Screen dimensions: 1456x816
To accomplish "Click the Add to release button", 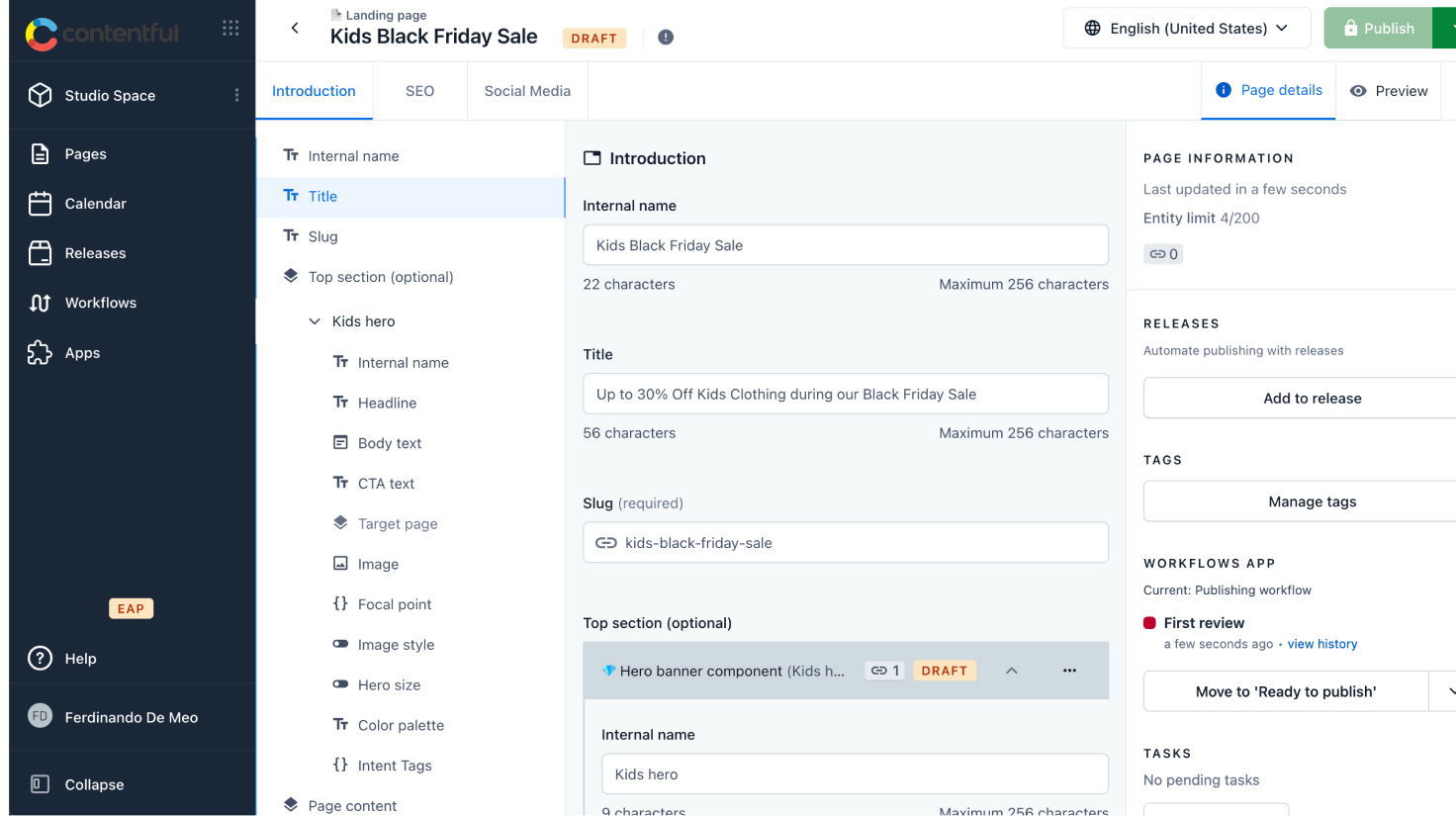I will 1312,399.
